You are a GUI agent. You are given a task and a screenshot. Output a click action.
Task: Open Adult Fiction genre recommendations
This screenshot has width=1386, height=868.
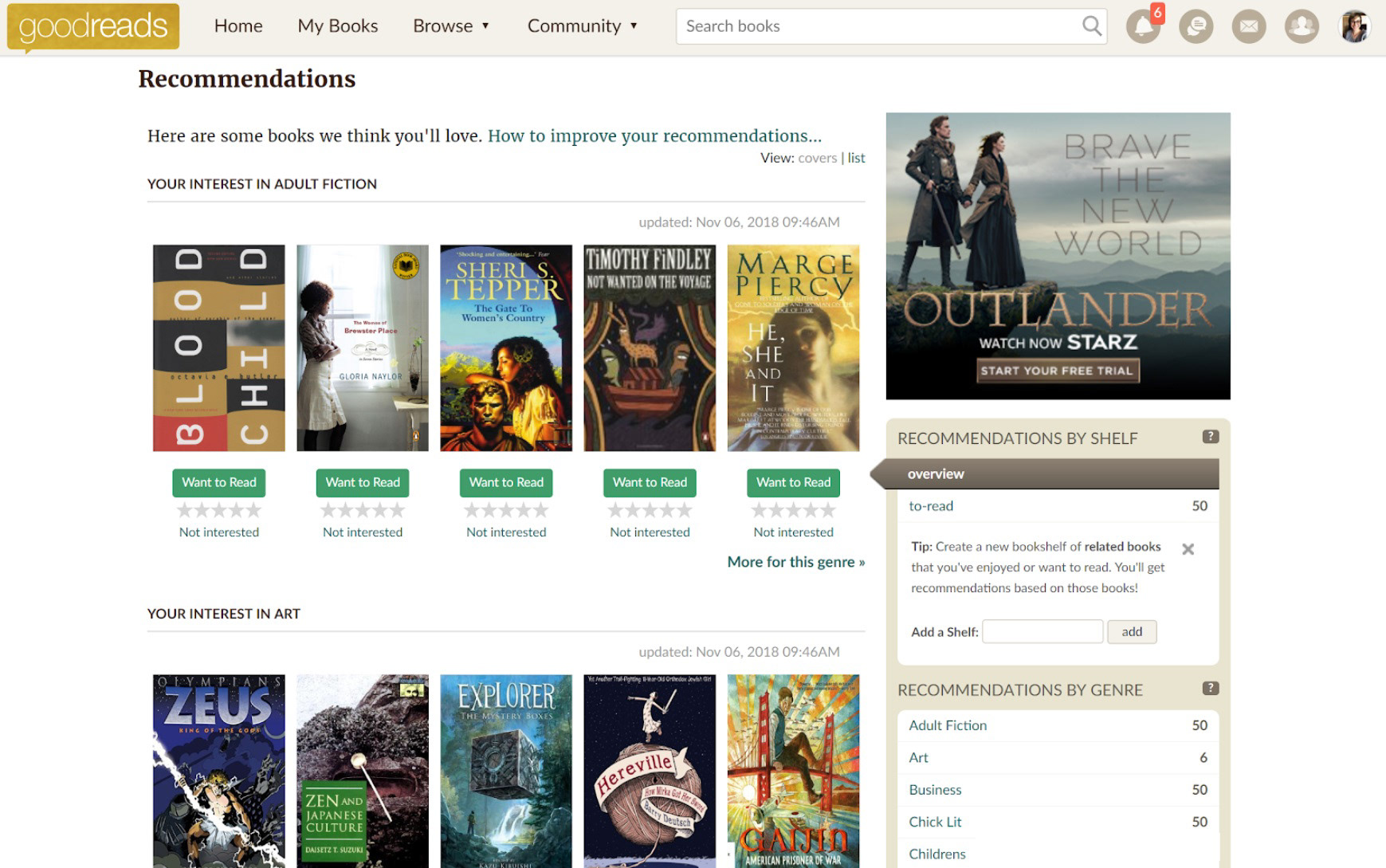948,725
